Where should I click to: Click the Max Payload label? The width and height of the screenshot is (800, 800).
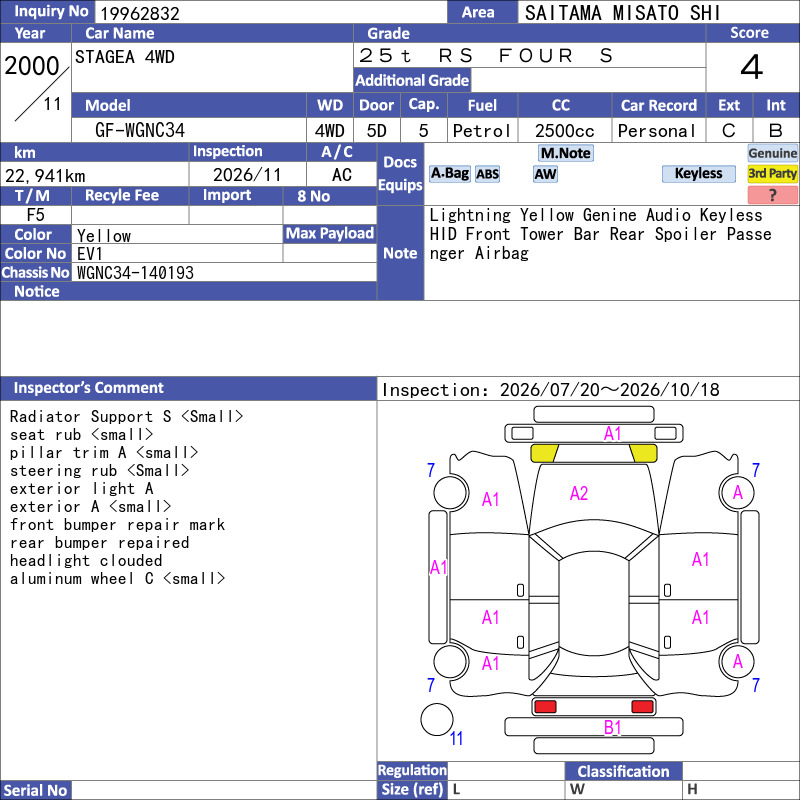pos(330,233)
